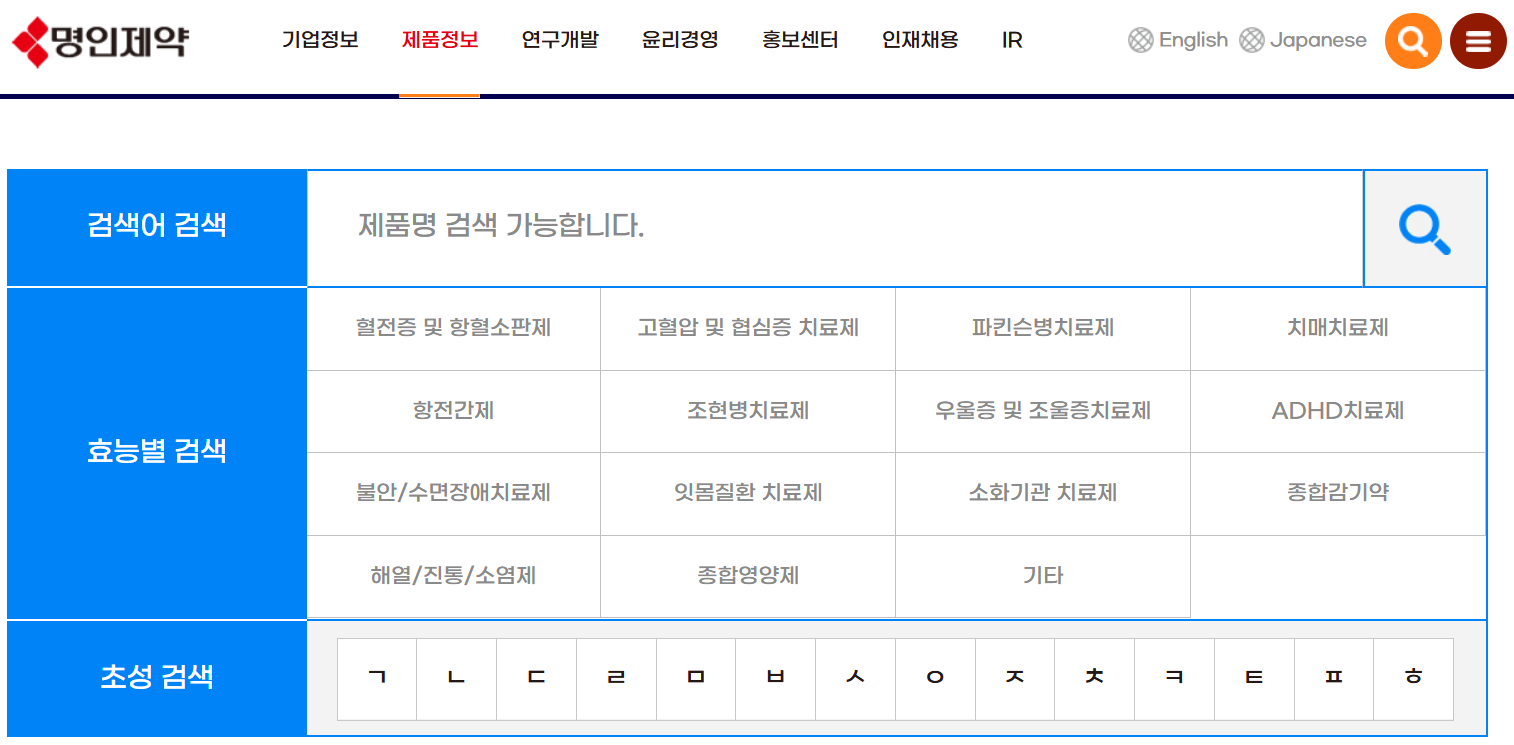This screenshot has height=745, width=1514.
Task: Open the 연구개발 menu
Action: (x=558, y=39)
